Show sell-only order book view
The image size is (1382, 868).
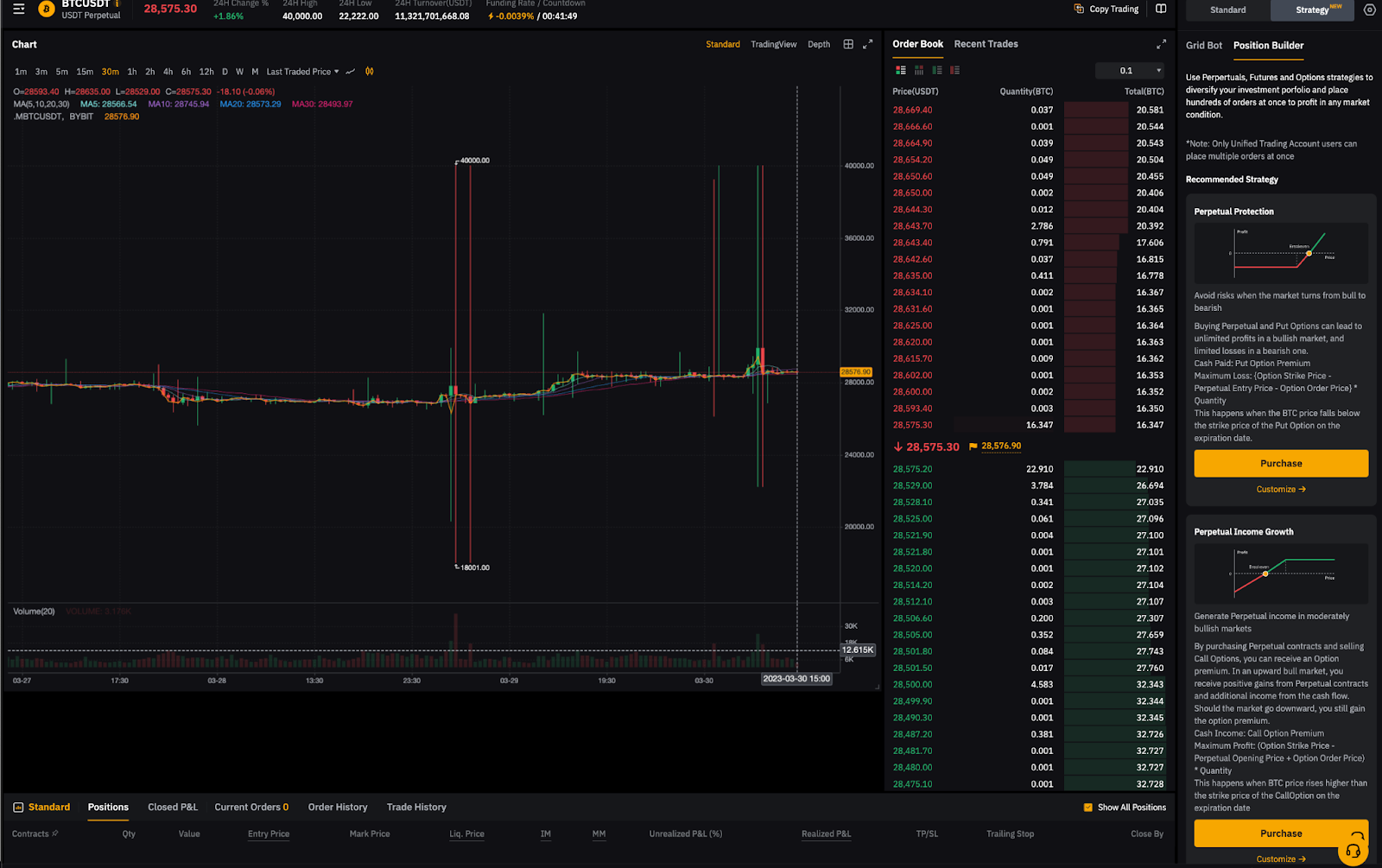[x=954, y=70]
